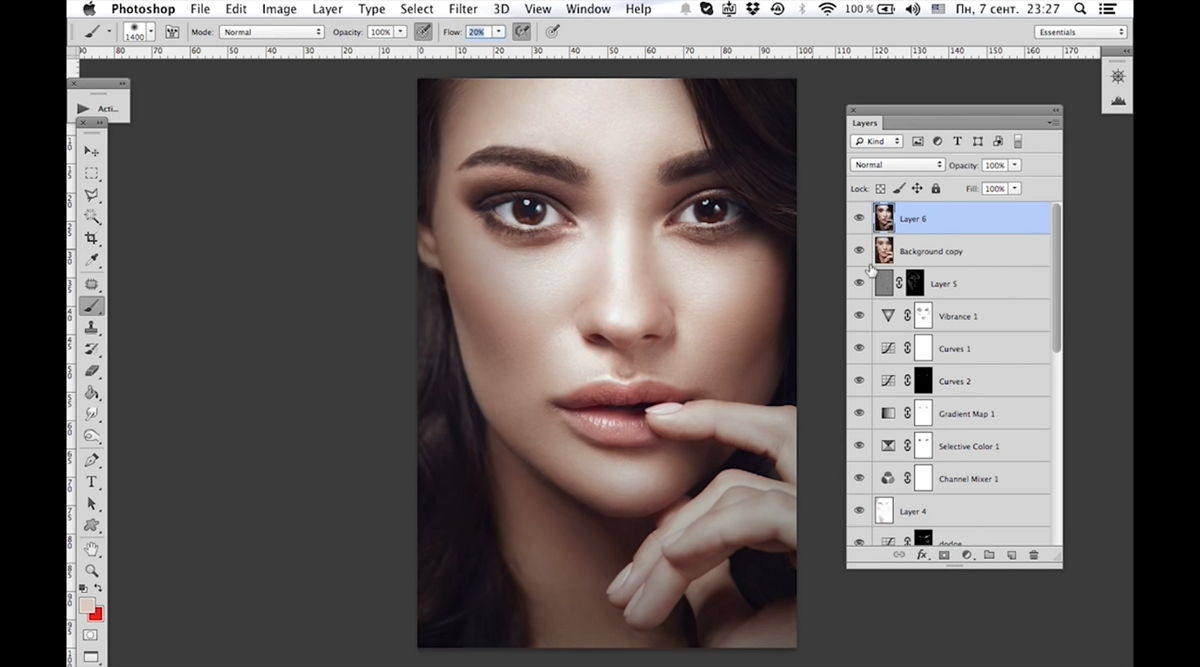
Task: Click the Flow value field
Action: pos(477,32)
